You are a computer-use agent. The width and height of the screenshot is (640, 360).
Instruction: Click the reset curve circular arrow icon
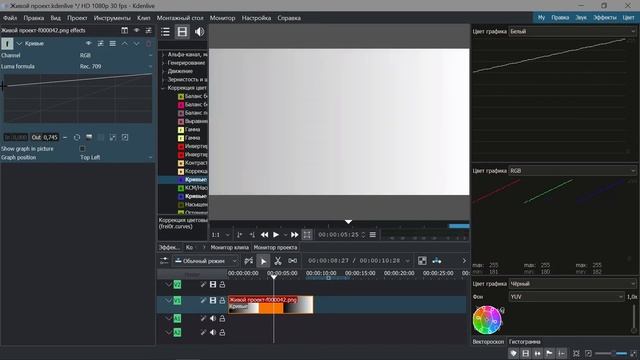click(x=77, y=138)
